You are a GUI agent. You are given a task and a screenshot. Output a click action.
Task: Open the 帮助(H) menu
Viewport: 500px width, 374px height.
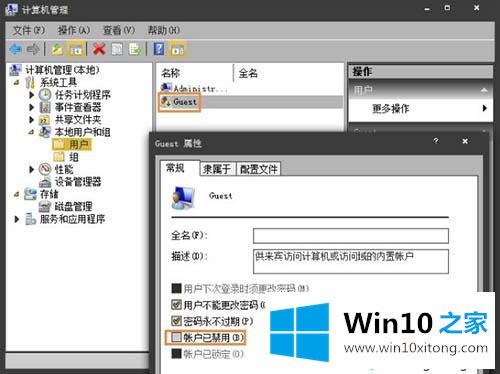[164, 30]
